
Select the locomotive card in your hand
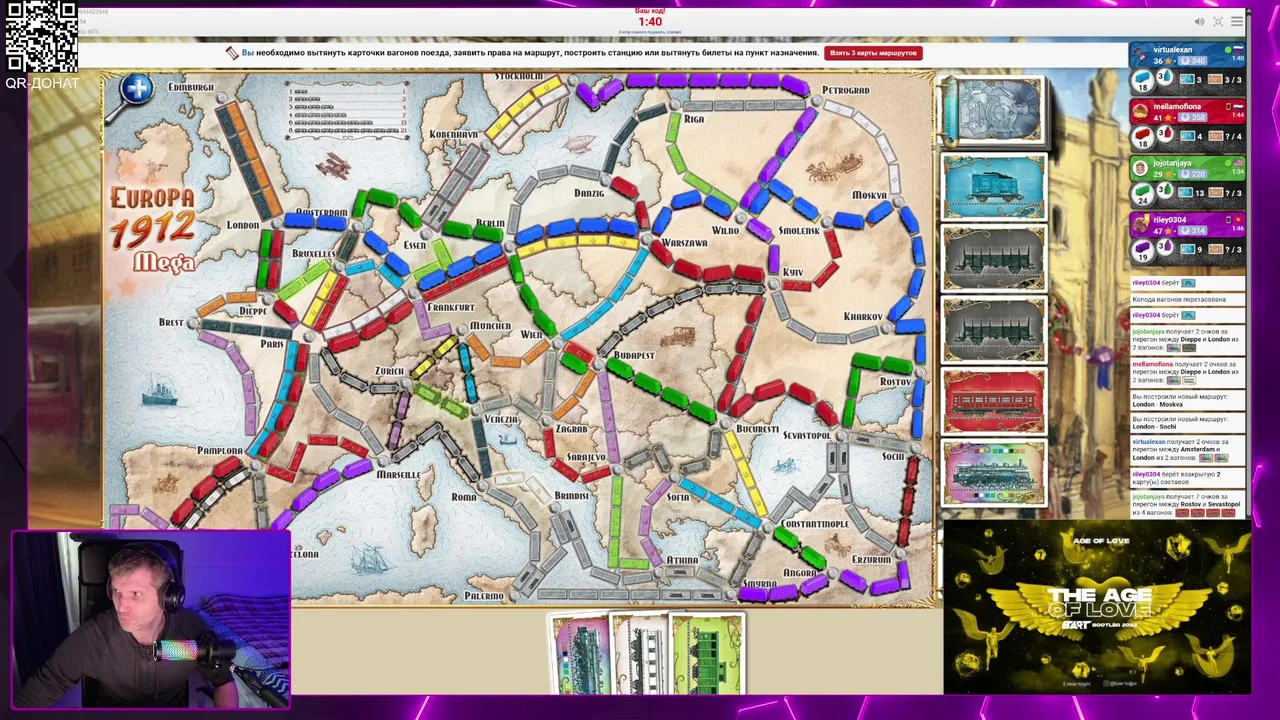point(580,655)
